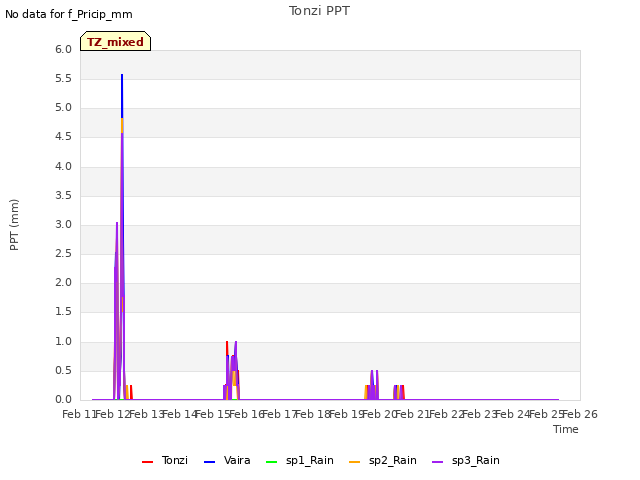Click the Time x-axis label
640x480 pixels.
[566, 429]
